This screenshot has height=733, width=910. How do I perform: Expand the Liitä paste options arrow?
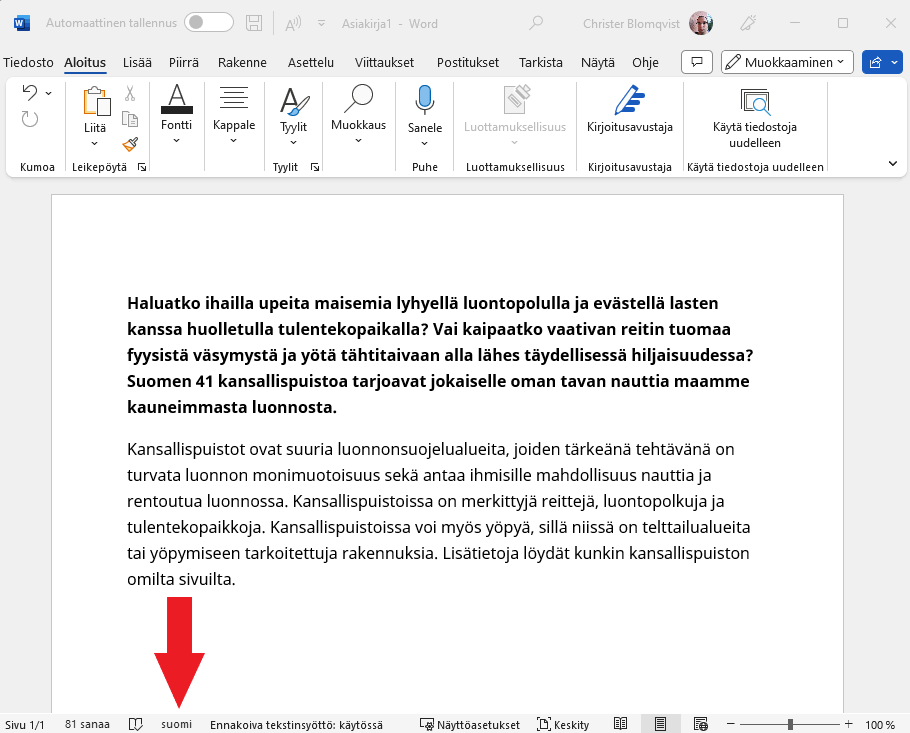[95, 143]
